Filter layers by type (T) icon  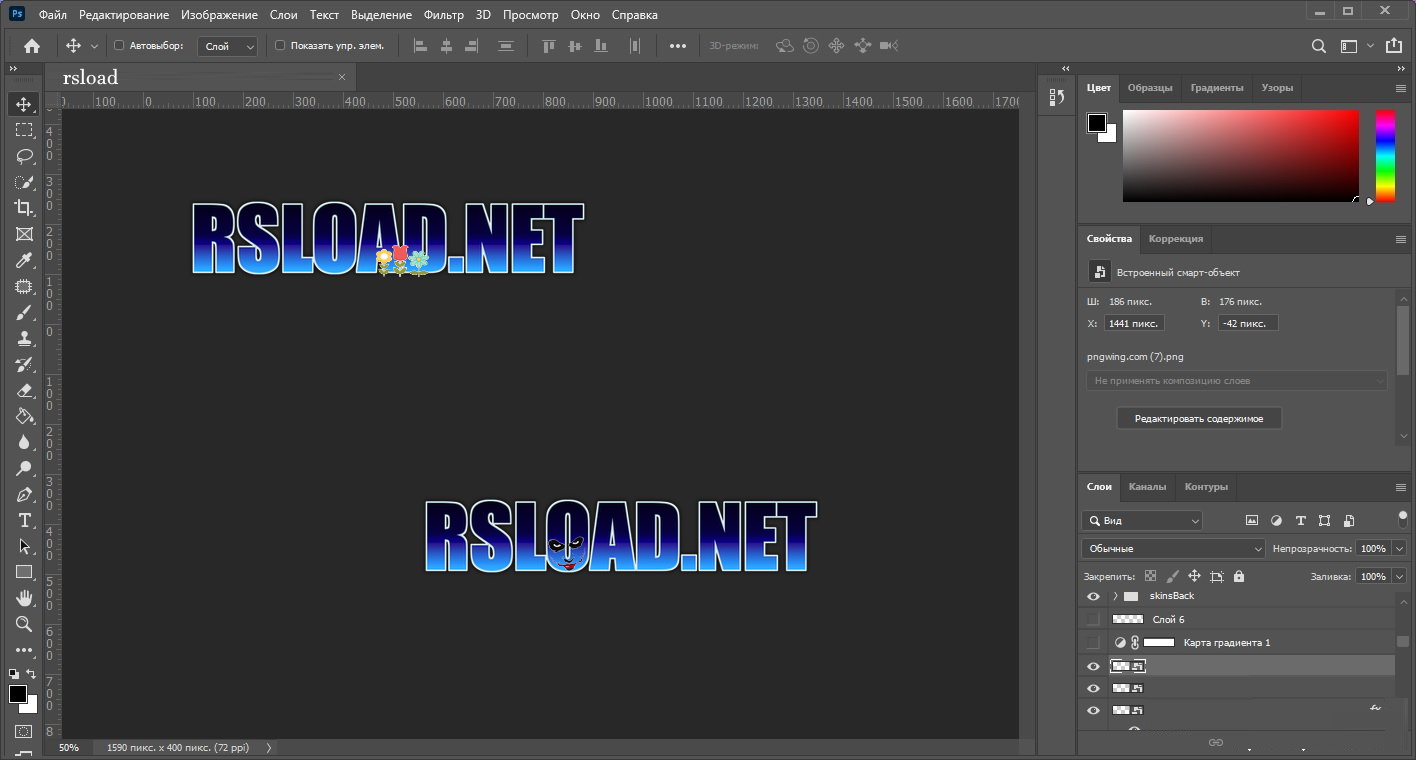click(1301, 521)
